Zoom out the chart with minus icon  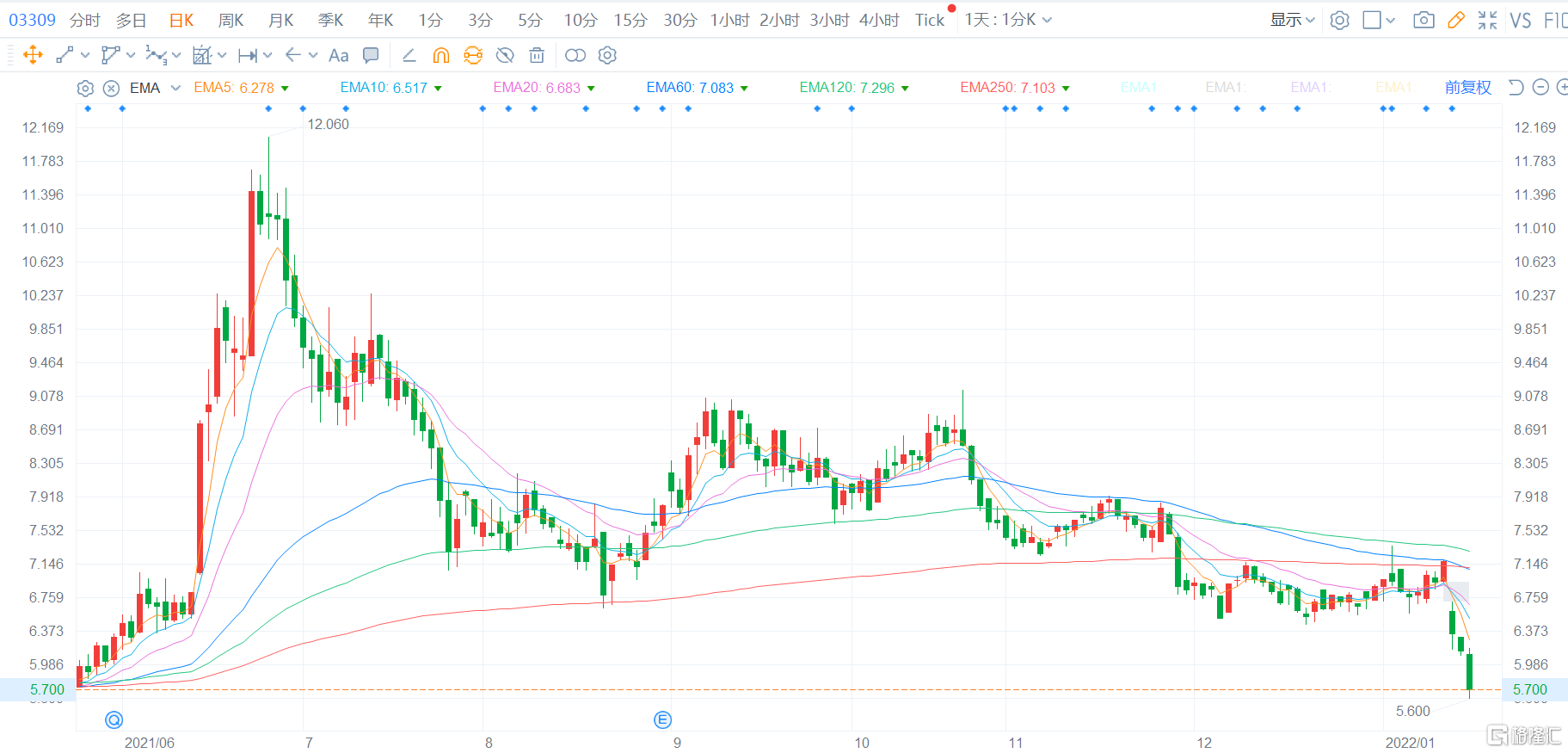(1540, 87)
